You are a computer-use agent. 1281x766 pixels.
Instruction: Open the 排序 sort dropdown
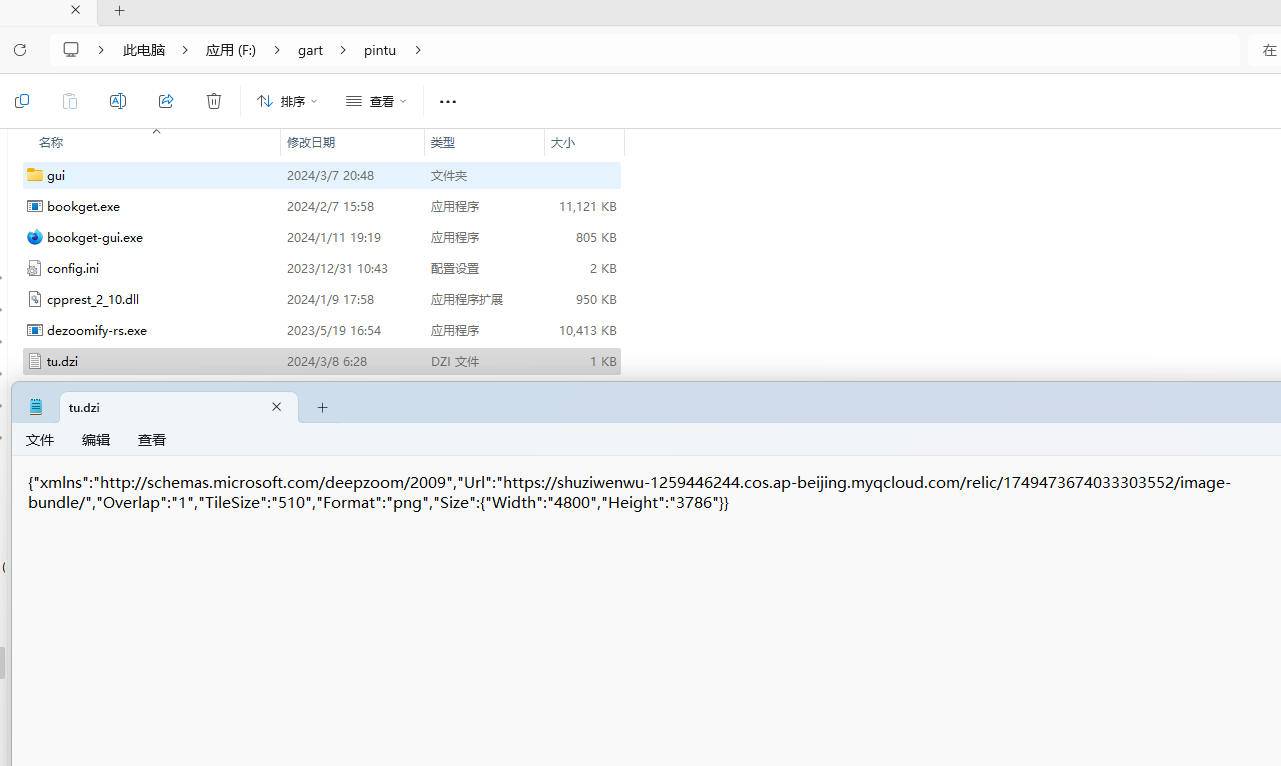[x=286, y=101]
